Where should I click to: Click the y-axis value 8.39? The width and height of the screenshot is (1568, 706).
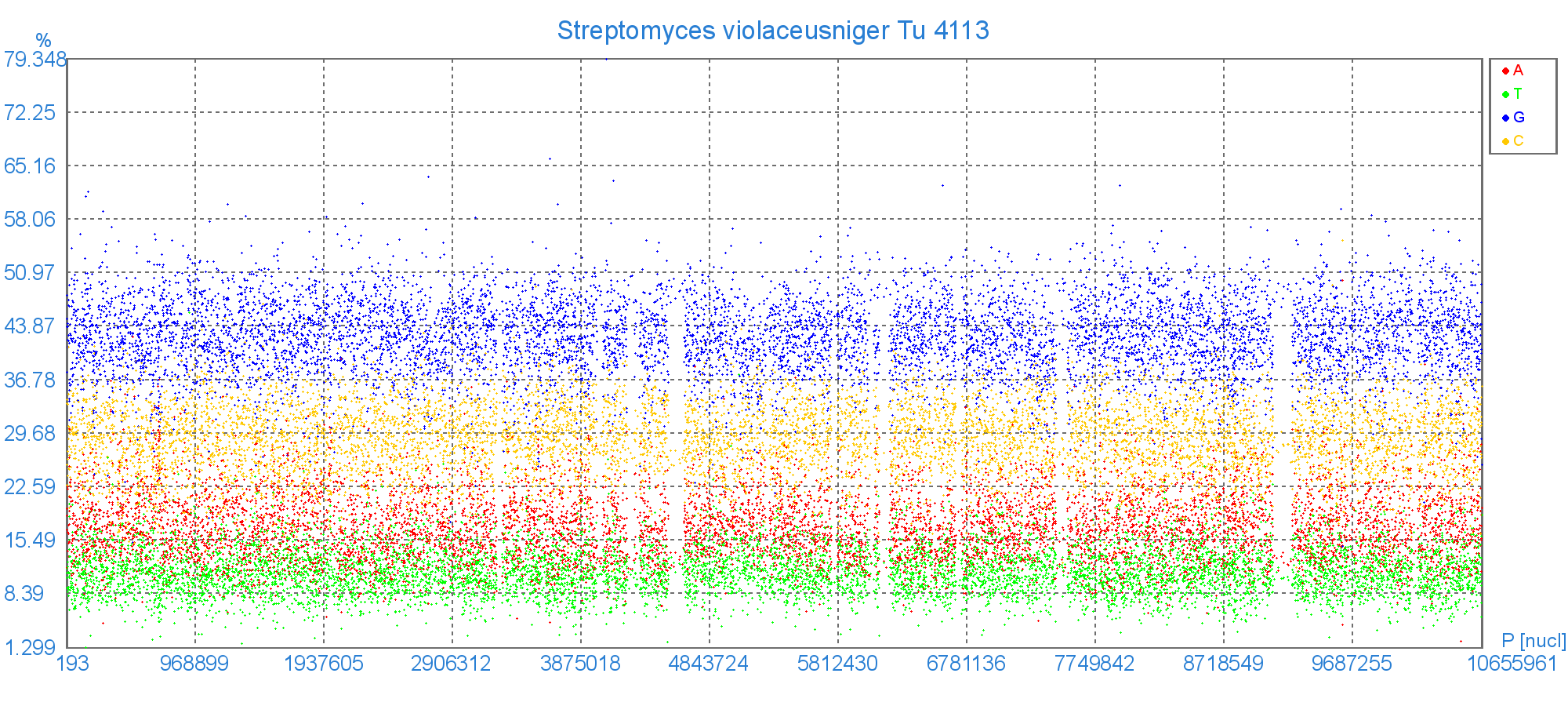(24, 594)
